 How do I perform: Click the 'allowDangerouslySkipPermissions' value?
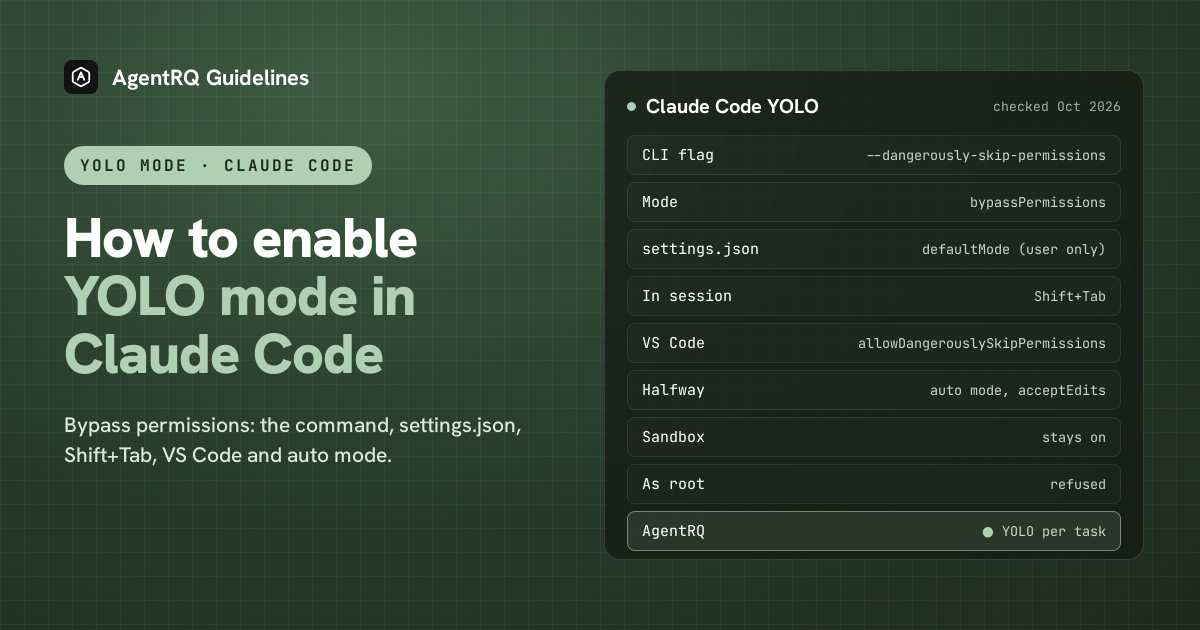point(982,343)
